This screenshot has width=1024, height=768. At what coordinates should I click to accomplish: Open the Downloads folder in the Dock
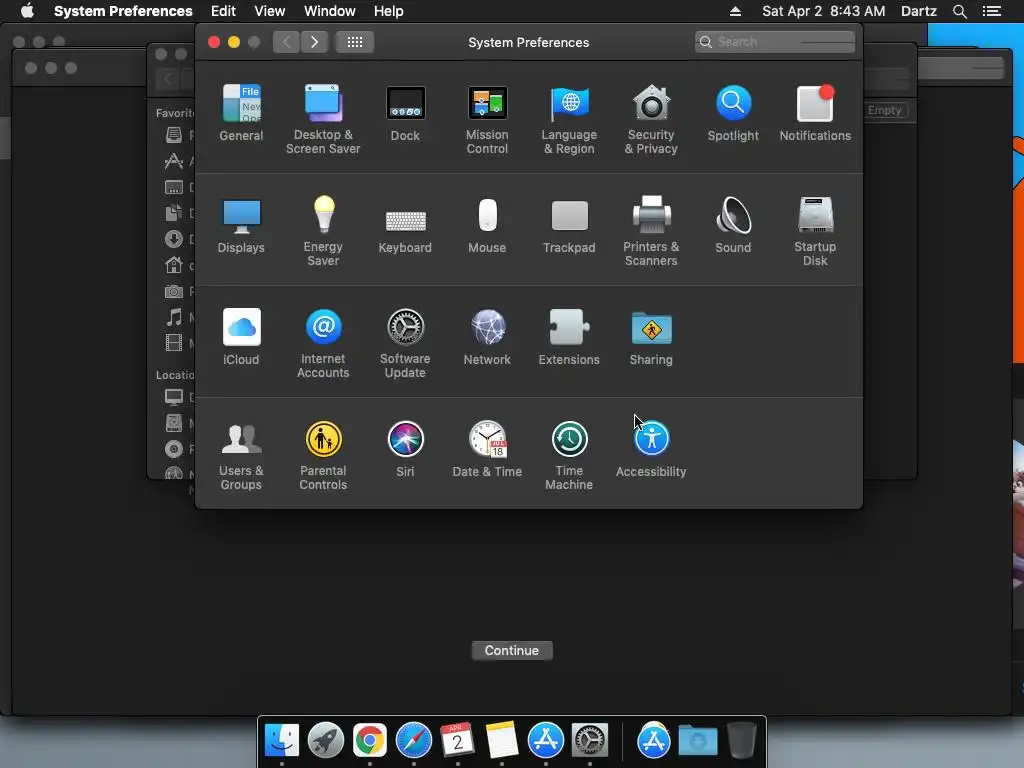[x=697, y=740]
